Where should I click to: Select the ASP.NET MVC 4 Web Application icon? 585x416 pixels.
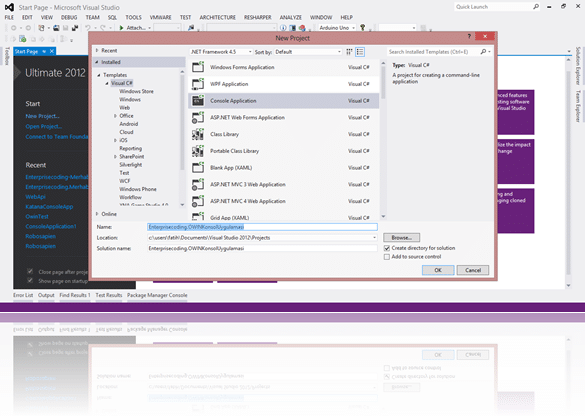pyautogui.click(x=198, y=201)
